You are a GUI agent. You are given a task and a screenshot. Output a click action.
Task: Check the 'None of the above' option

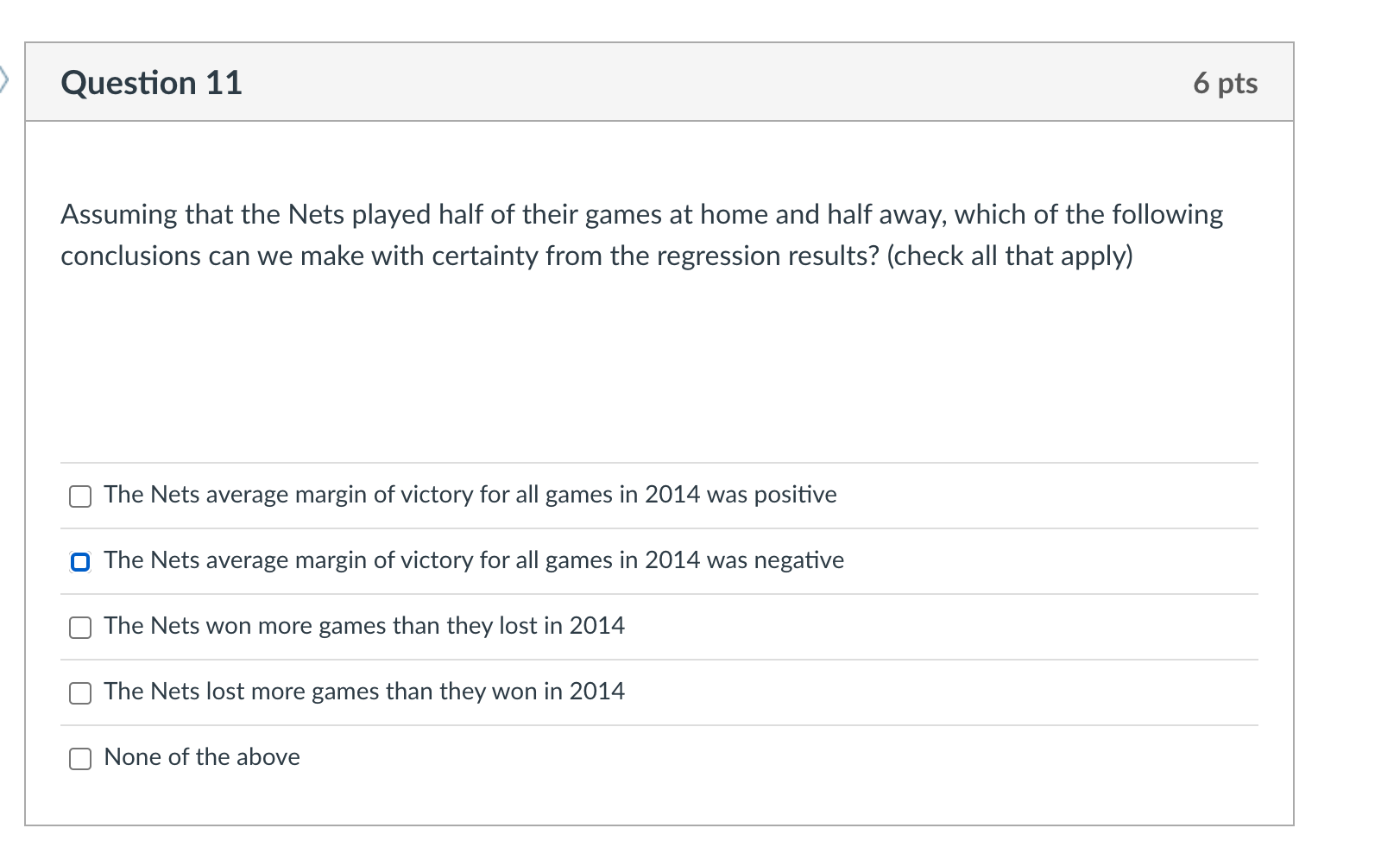click(x=79, y=758)
